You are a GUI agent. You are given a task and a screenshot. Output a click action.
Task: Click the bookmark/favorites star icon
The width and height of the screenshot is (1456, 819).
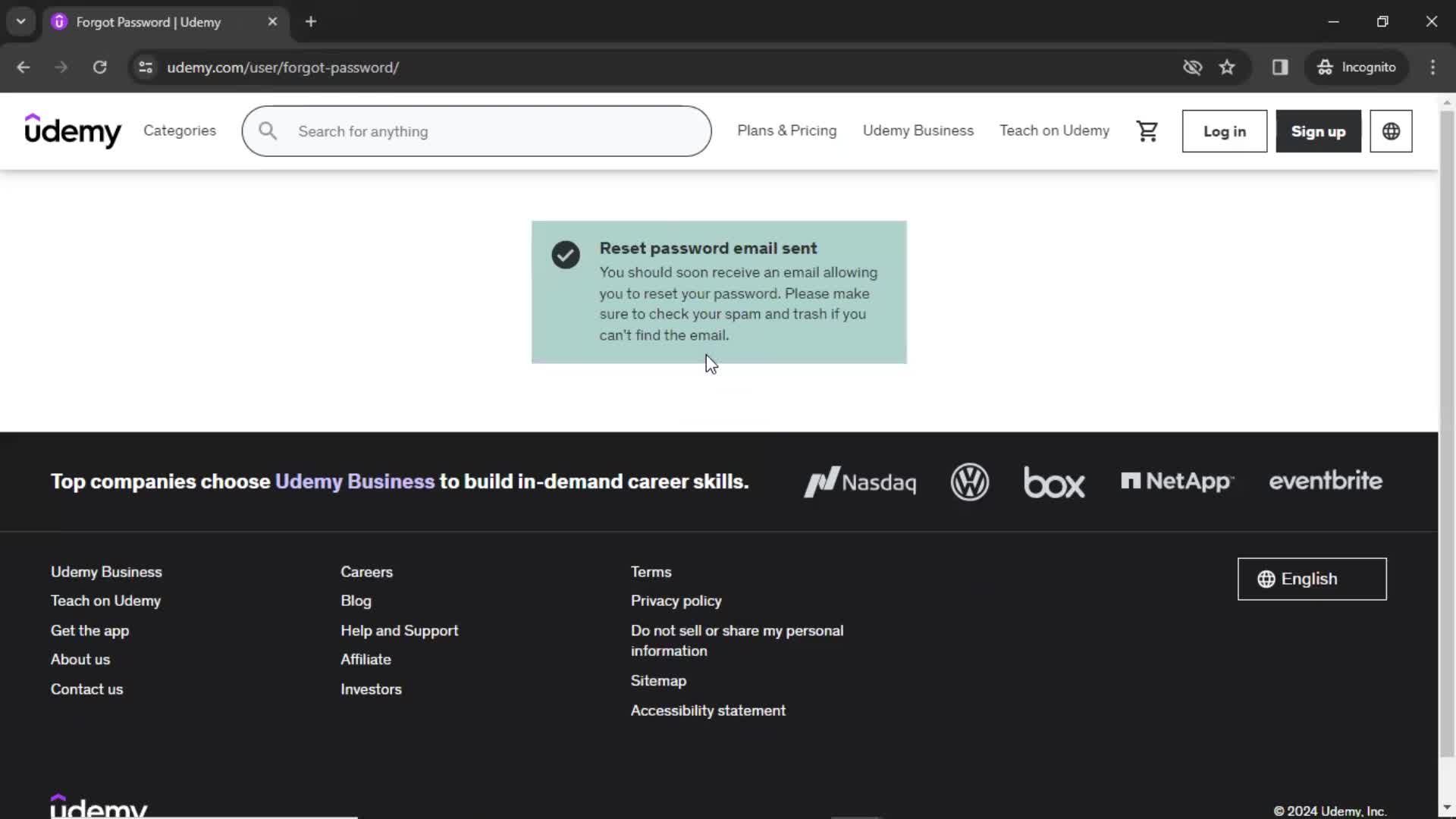1228,67
